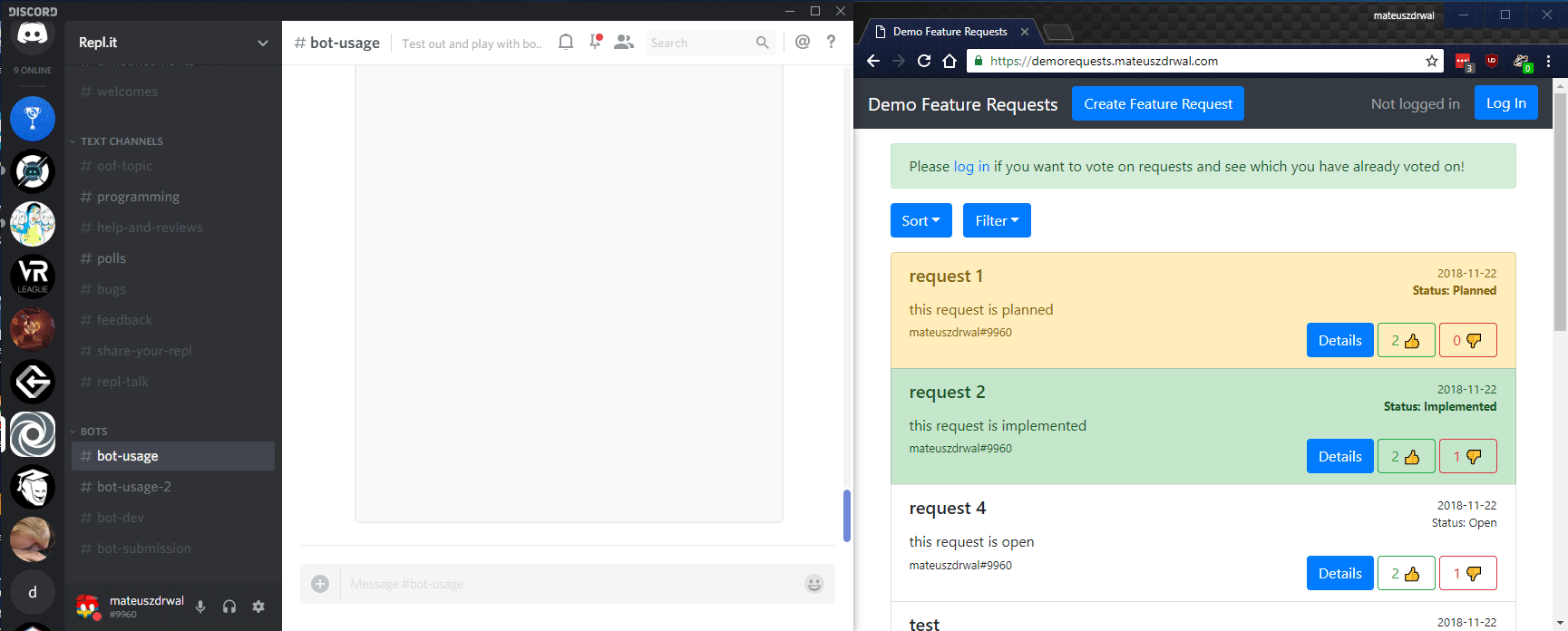Click the Demo Feature Requests brand link
Viewport: 1568px width, 631px height.
coord(963,104)
